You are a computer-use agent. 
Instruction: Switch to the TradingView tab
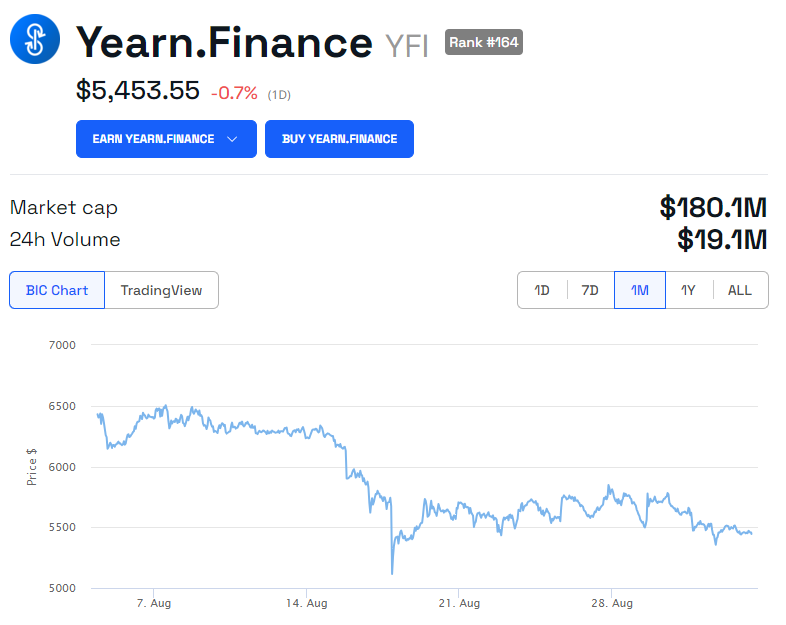tap(161, 290)
